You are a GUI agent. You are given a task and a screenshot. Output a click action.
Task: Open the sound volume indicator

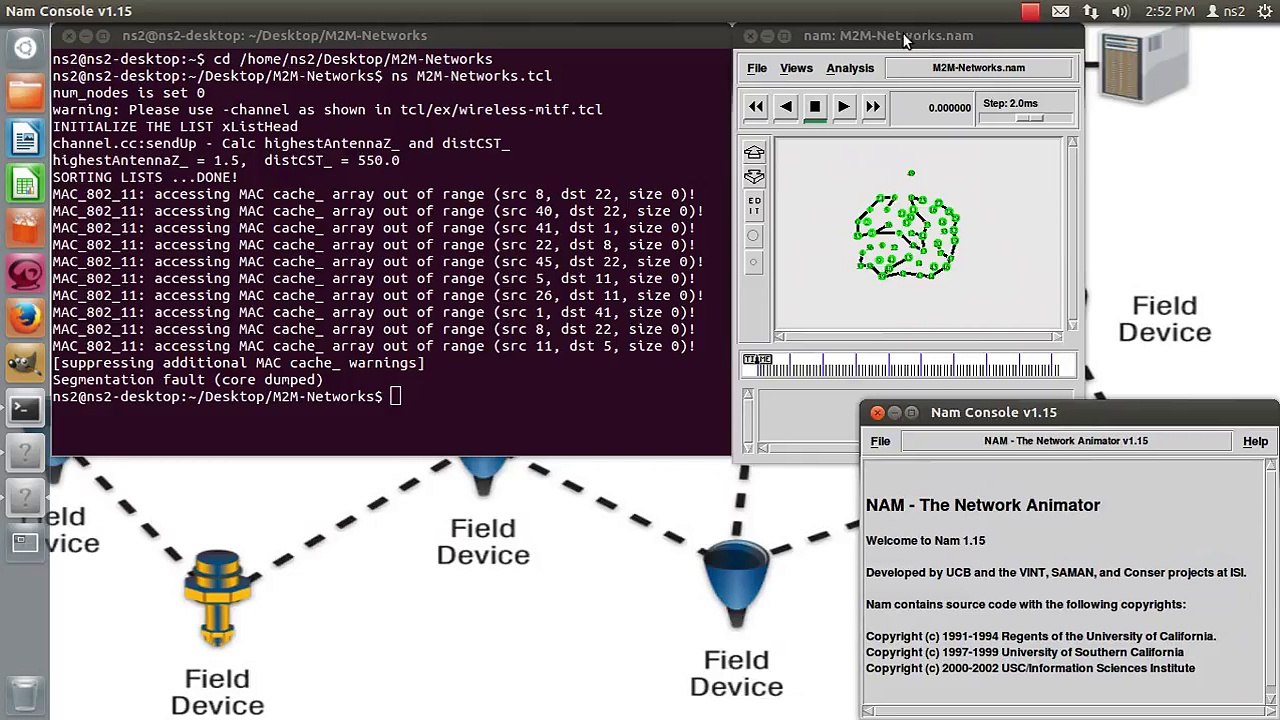tap(1120, 12)
